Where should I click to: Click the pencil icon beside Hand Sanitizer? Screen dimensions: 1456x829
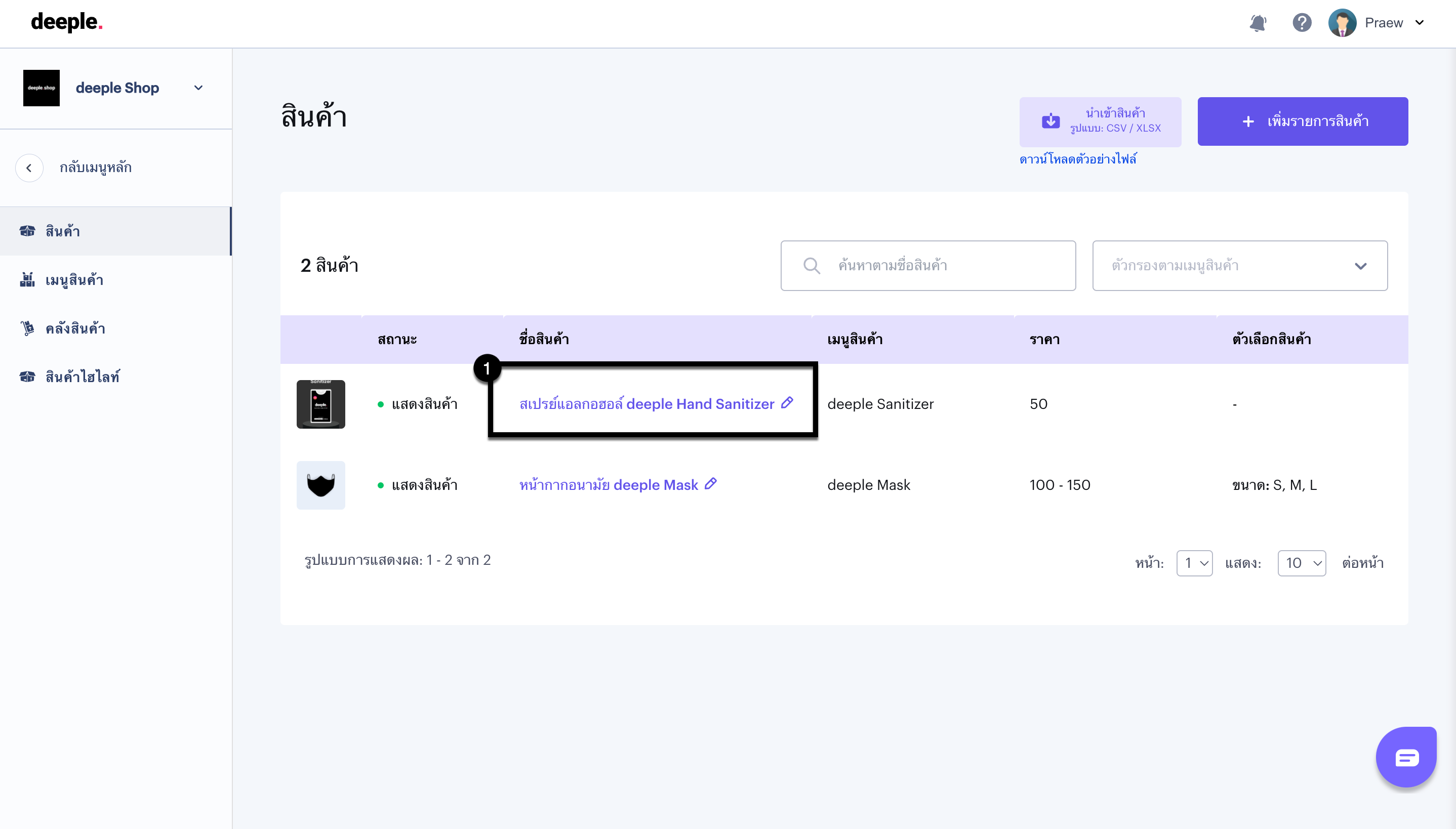[788, 402]
